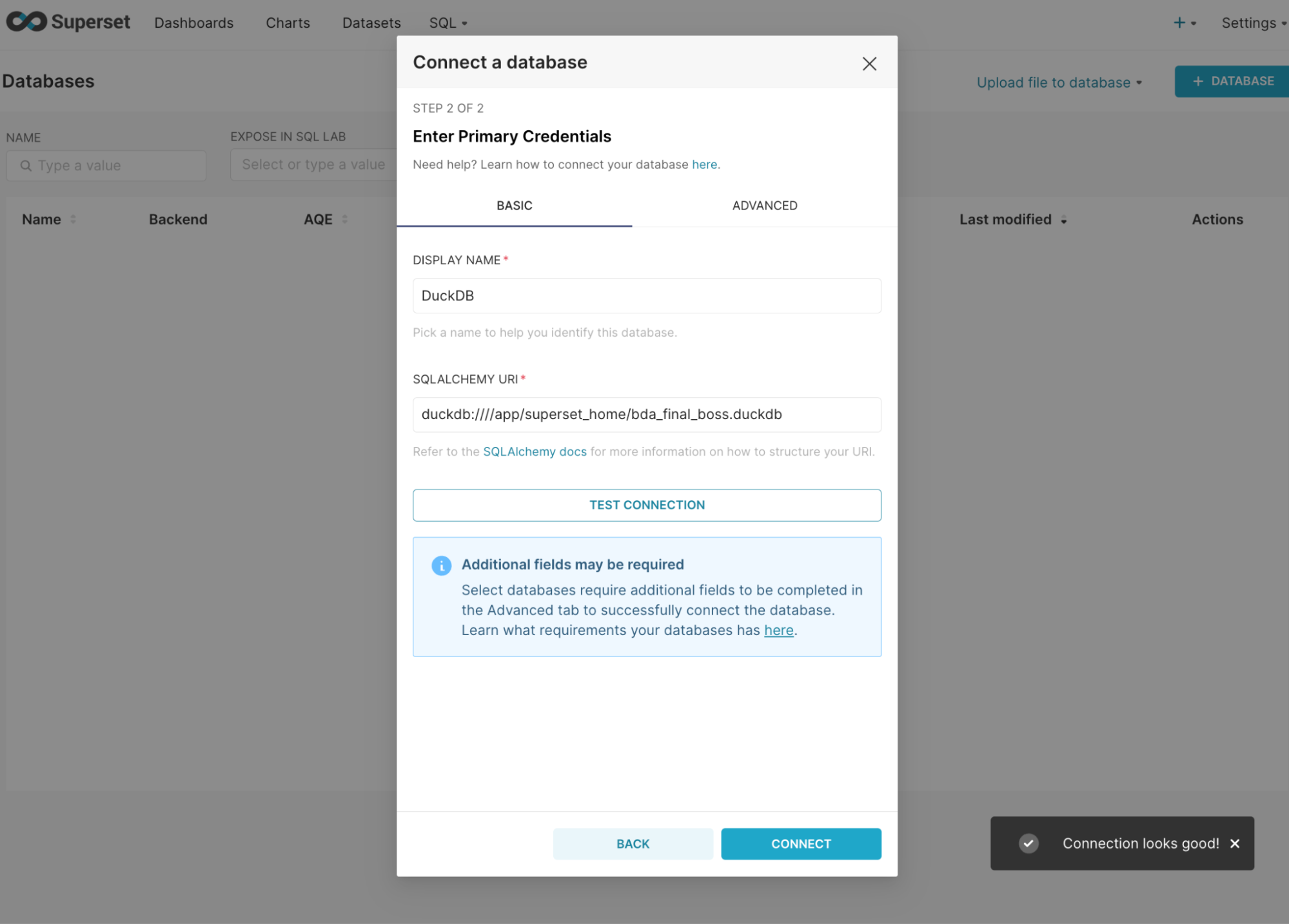Image resolution: width=1289 pixels, height=924 pixels.
Task: Expand the SQL menu
Action: click(x=448, y=23)
